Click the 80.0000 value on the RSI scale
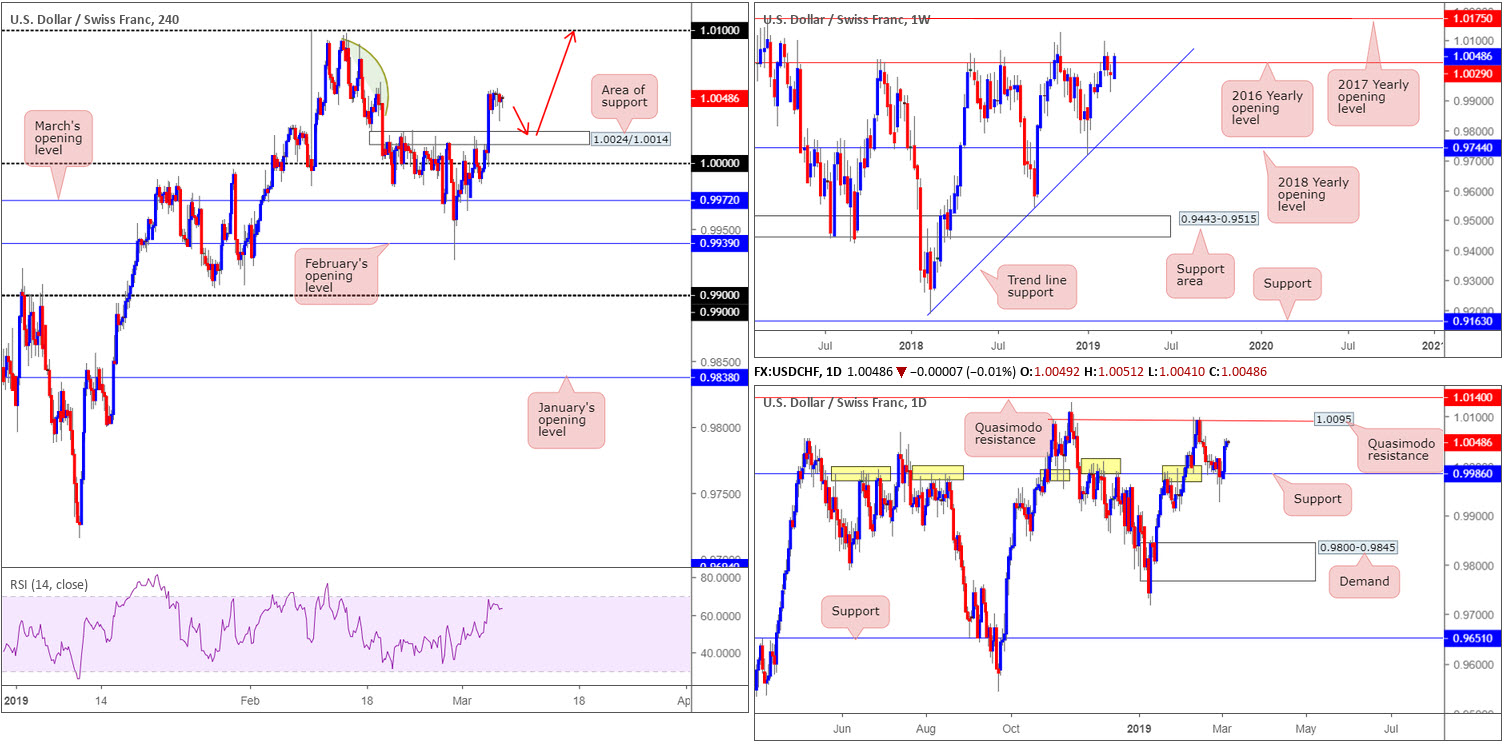 point(718,578)
